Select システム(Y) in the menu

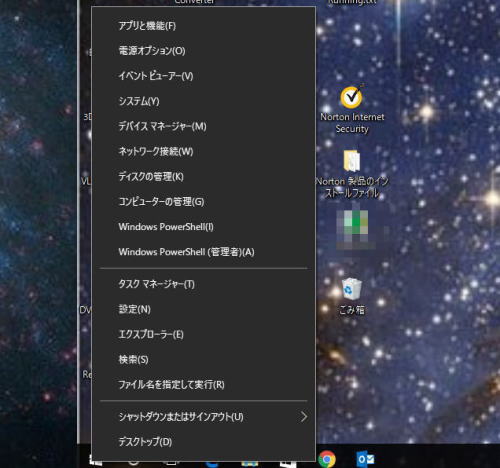point(204,101)
